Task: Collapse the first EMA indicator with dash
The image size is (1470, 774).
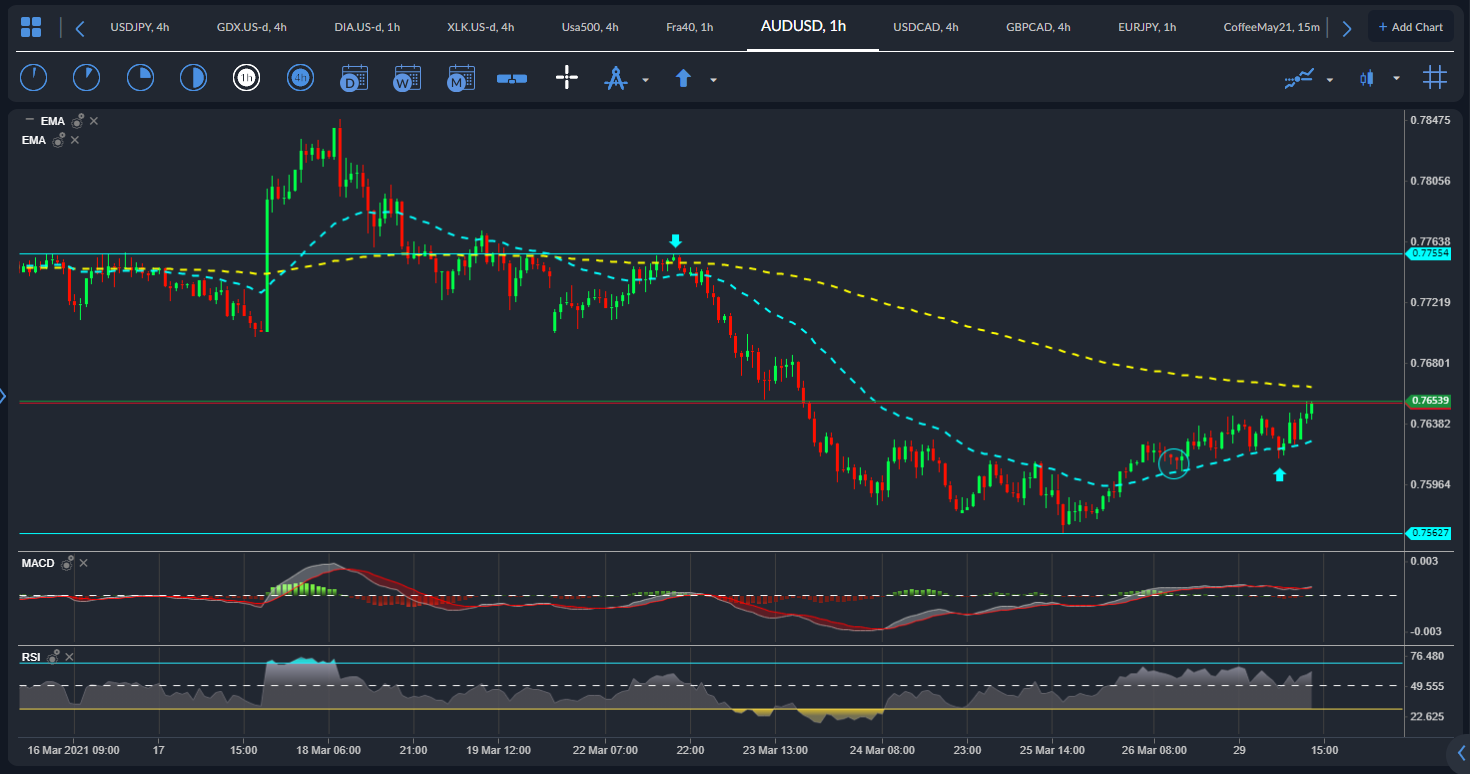Action: 29,121
